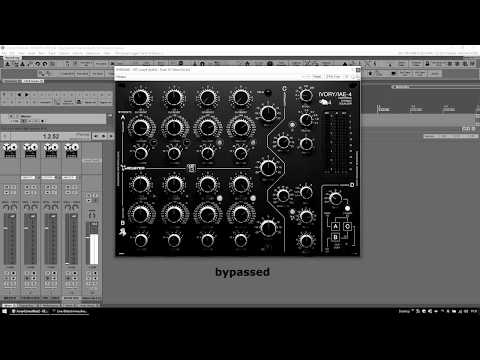Select the C routing block button
This screenshot has height=360, width=480.
click(x=347, y=227)
